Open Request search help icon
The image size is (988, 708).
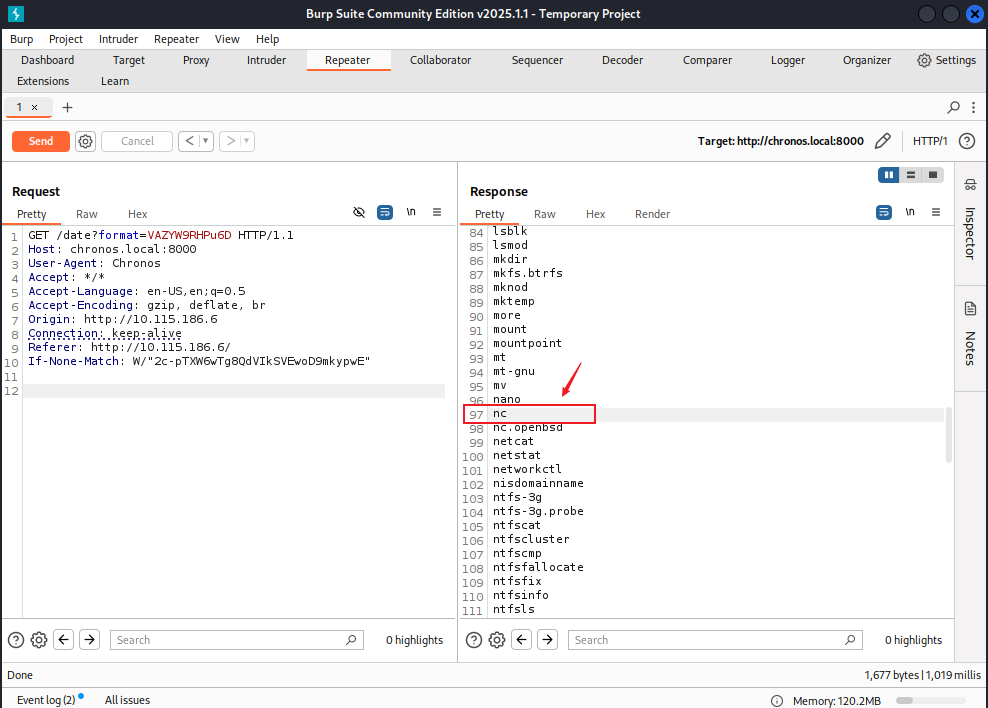[16, 640]
